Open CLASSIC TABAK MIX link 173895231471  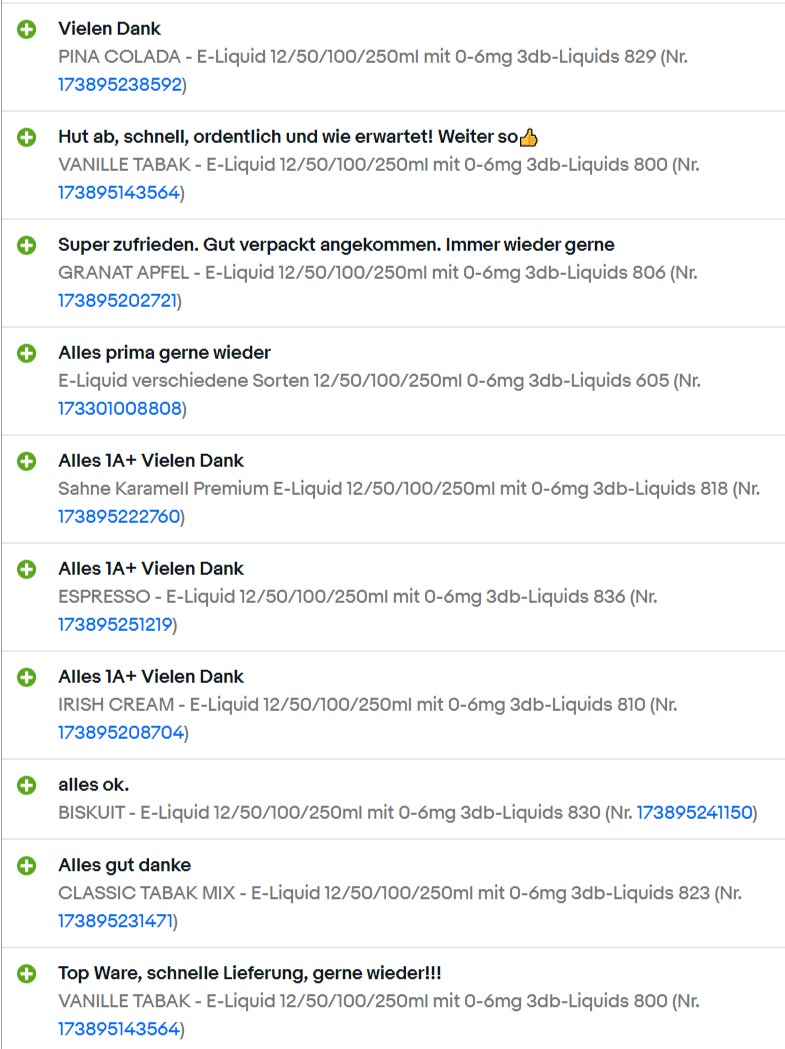(116, 921)
